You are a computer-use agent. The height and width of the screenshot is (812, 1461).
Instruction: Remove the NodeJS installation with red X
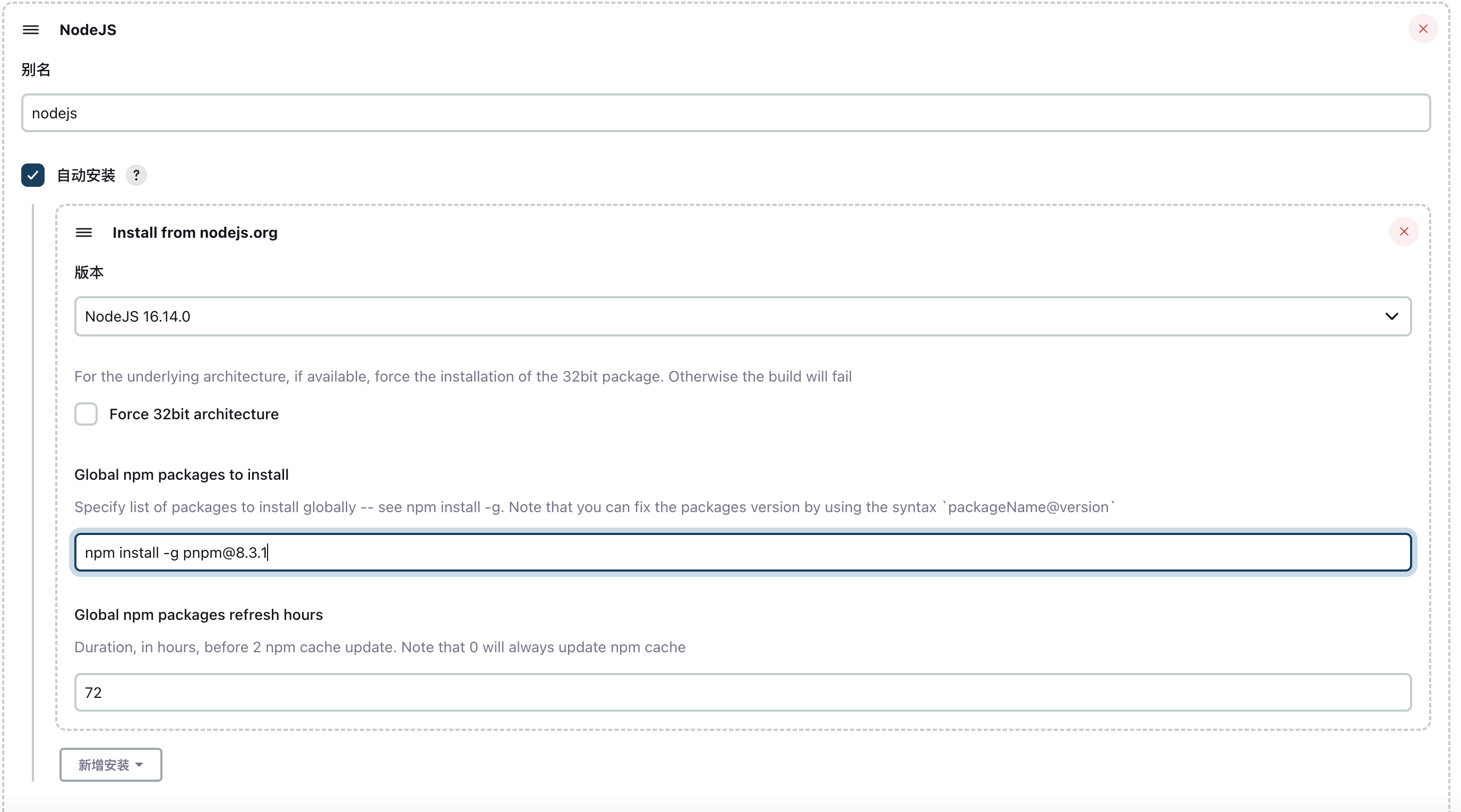coord(1422,29)
